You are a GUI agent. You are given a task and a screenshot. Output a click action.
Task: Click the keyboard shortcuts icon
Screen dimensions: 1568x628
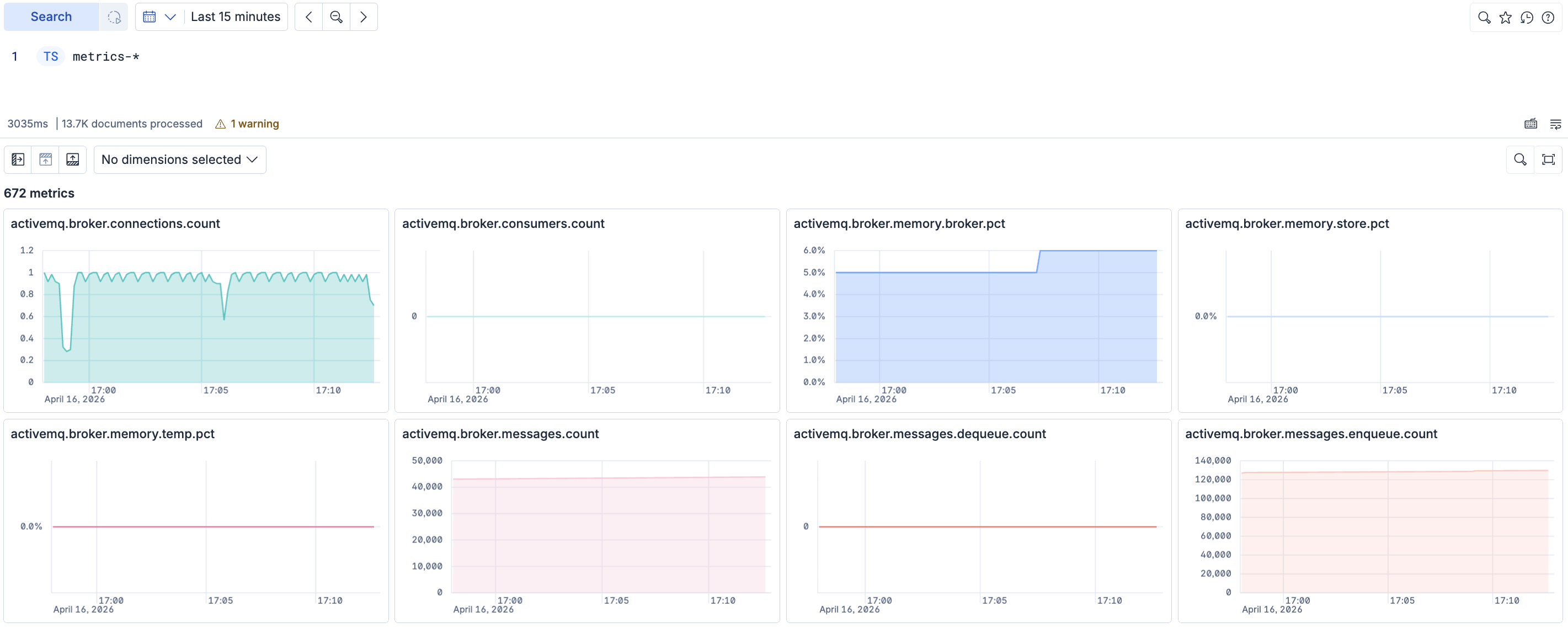pyautogui.click(x=1530, y=124)
